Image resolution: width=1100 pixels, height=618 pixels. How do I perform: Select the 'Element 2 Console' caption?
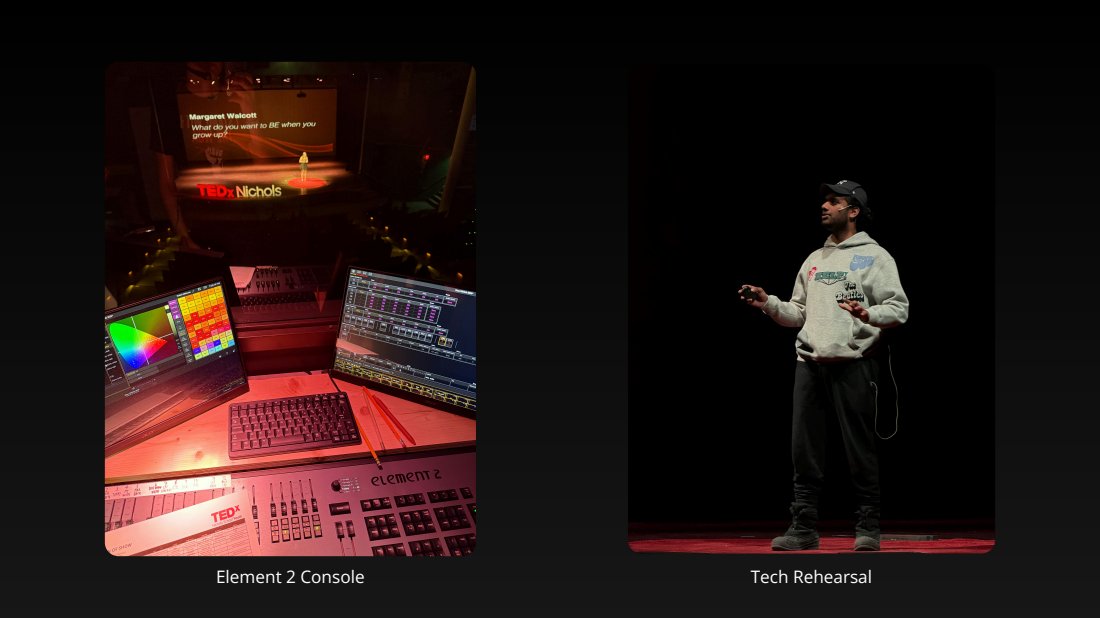coord(290,577)
